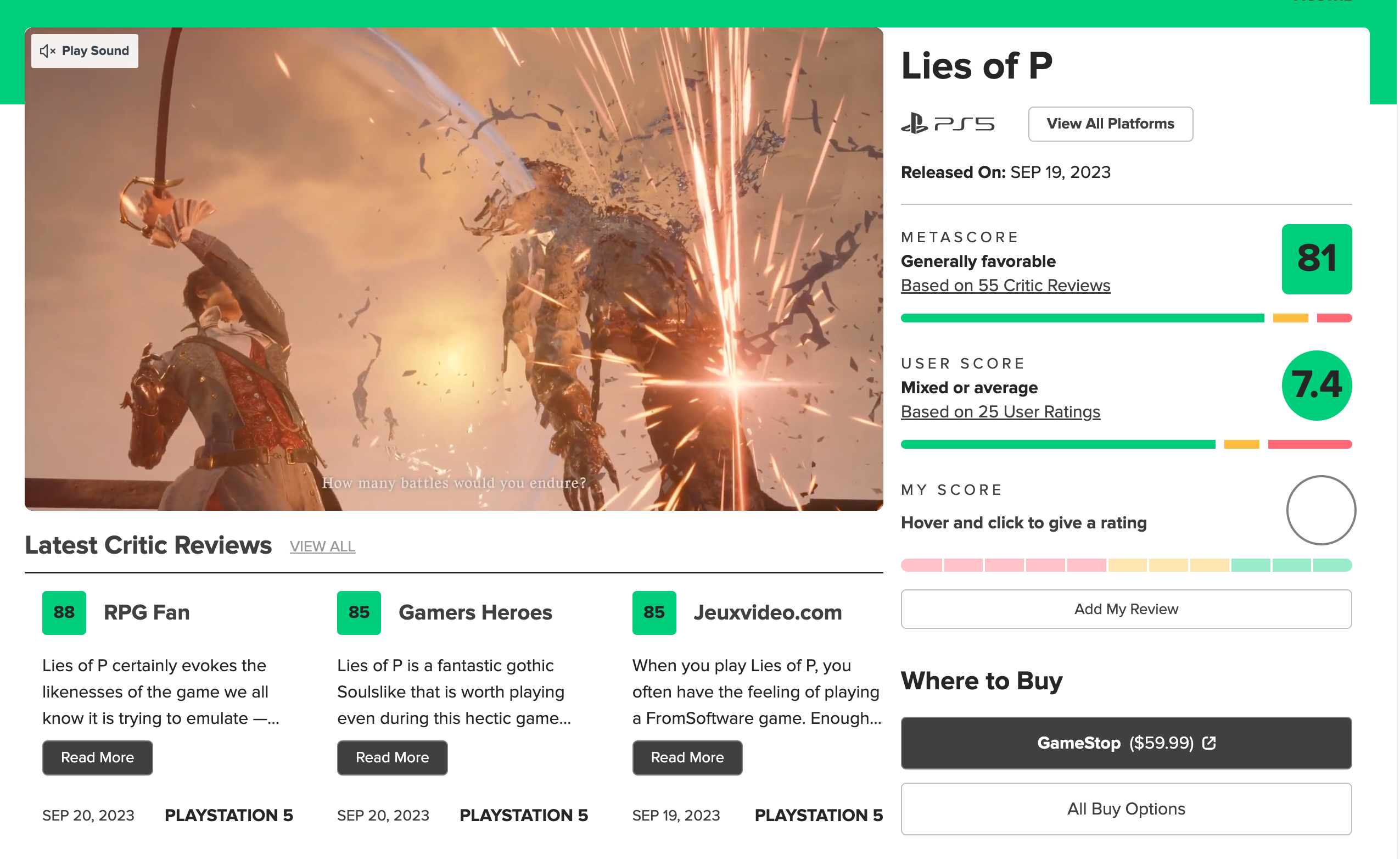Open View All Platforms
The image size is (1400, 859).
1110,124
